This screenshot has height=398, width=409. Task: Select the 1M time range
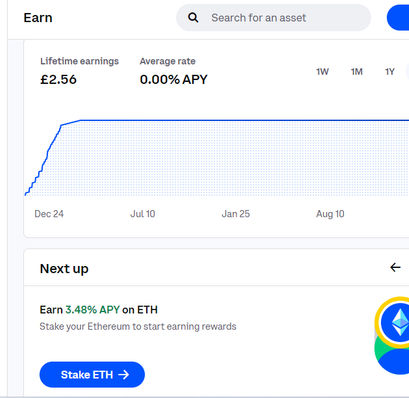(357, 72)
